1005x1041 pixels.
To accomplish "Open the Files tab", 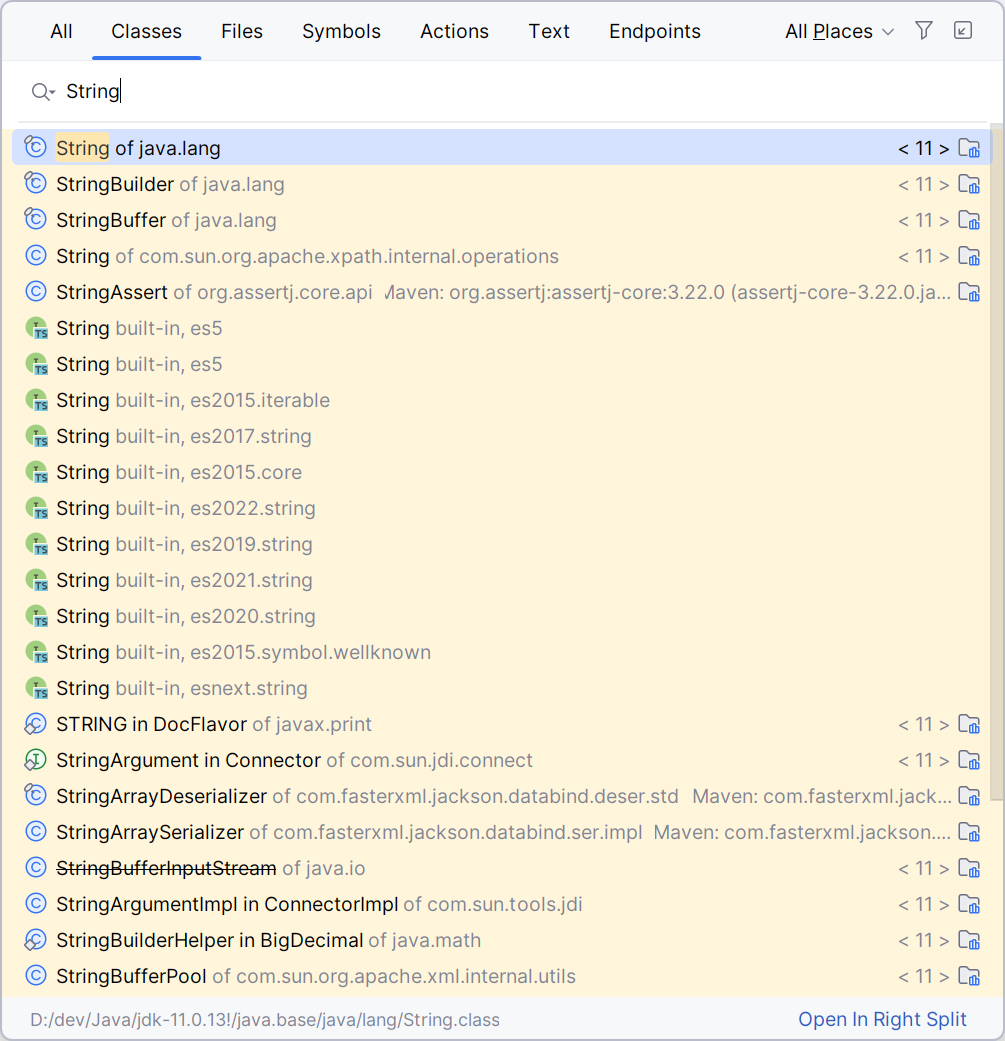I will [x=242, y=31].
